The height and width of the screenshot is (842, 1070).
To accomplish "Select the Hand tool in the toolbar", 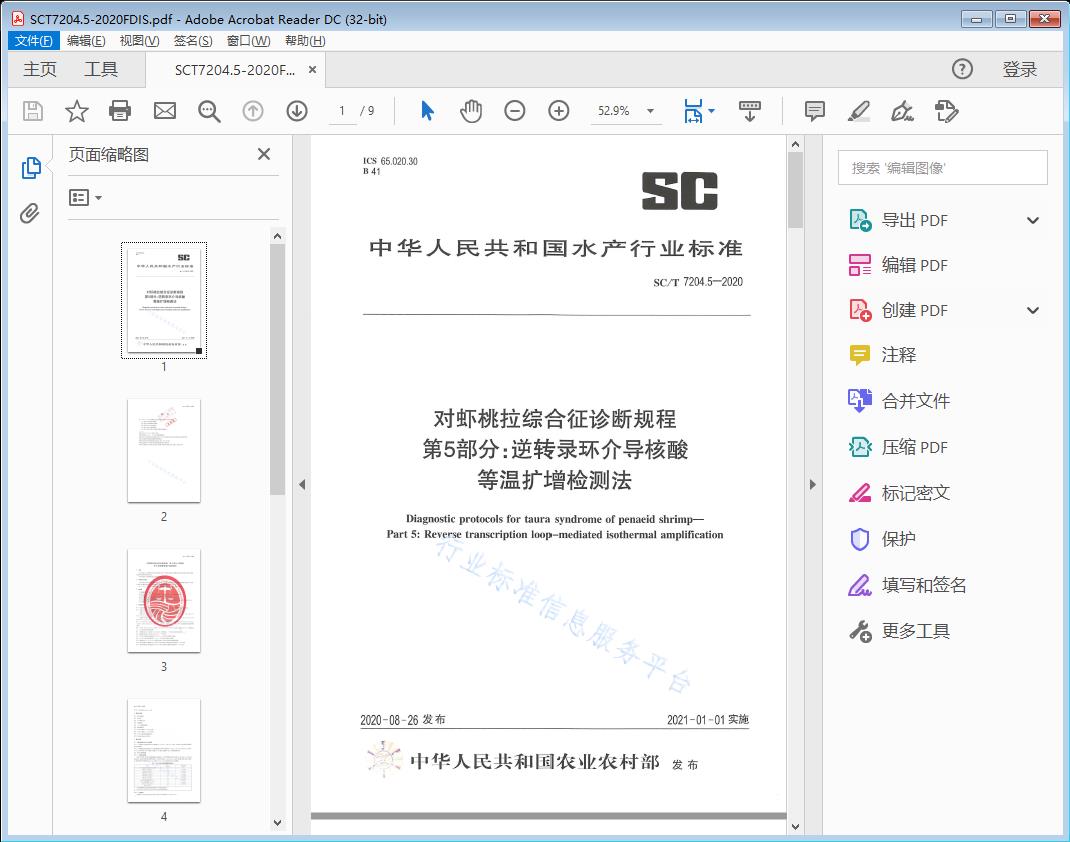I will pos(470,111).
